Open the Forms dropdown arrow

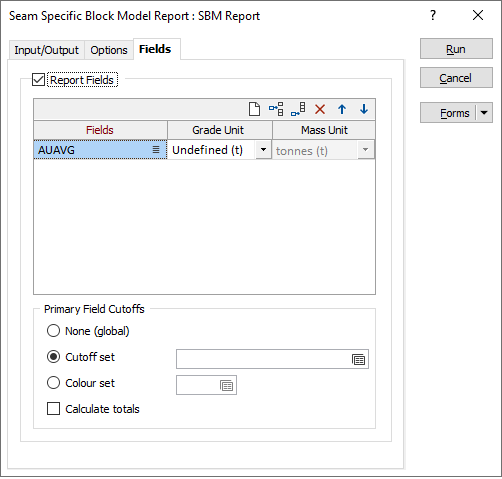[x=484, y=113]
